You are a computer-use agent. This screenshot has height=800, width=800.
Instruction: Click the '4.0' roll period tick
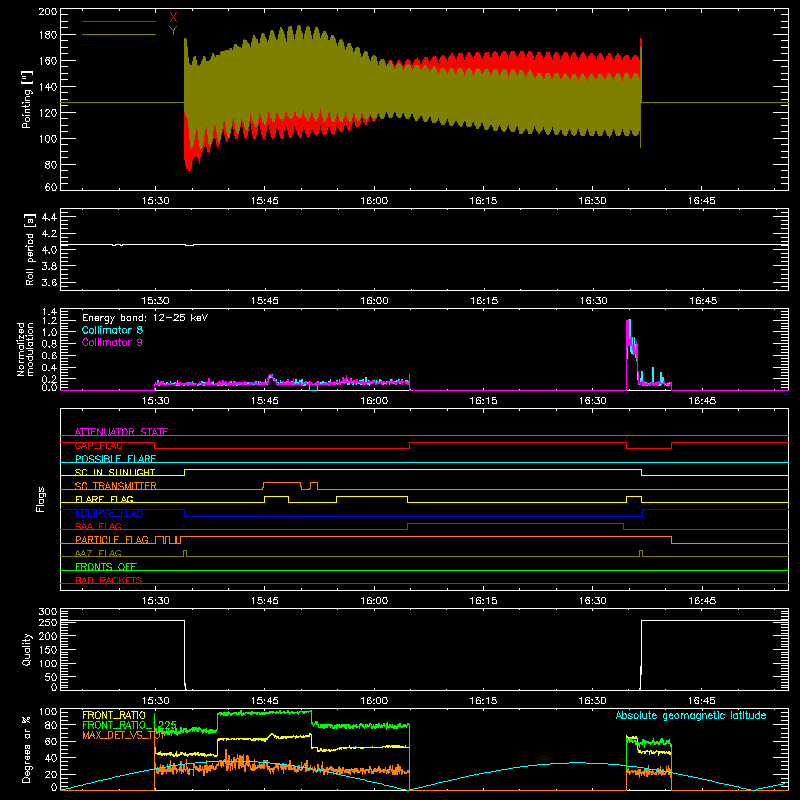49,249
